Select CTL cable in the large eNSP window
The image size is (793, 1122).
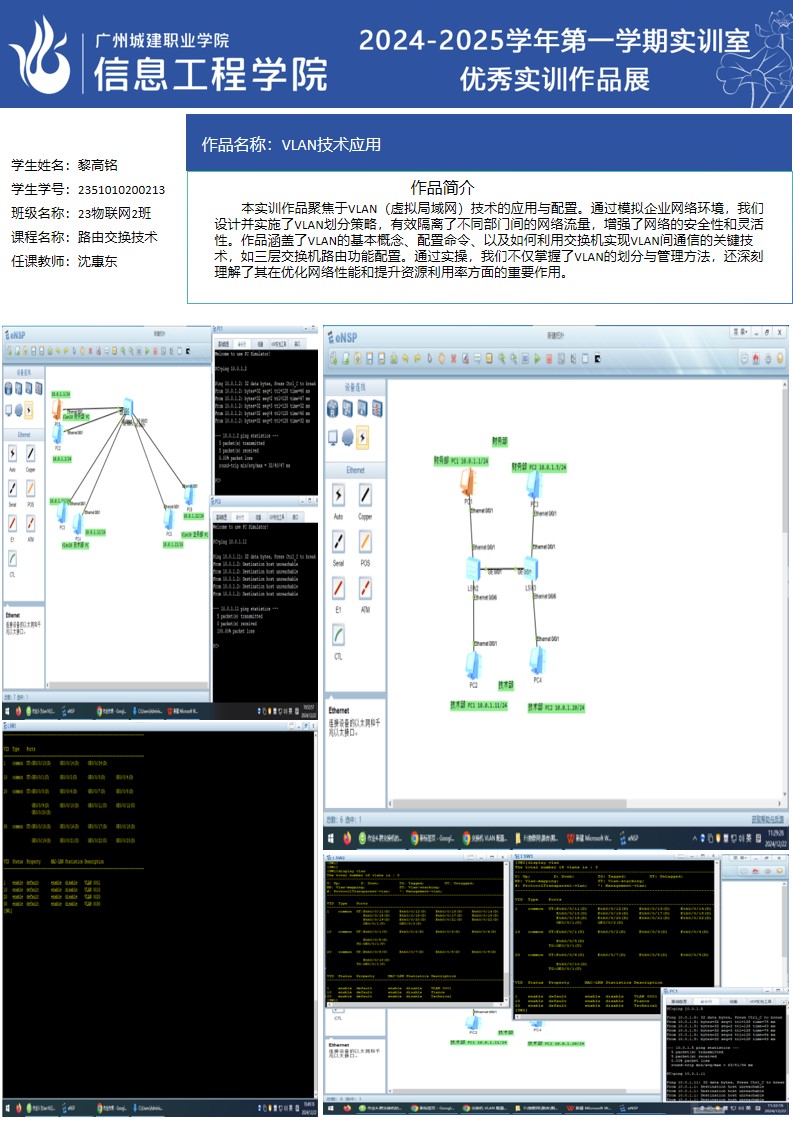click(x=339, y=636)
